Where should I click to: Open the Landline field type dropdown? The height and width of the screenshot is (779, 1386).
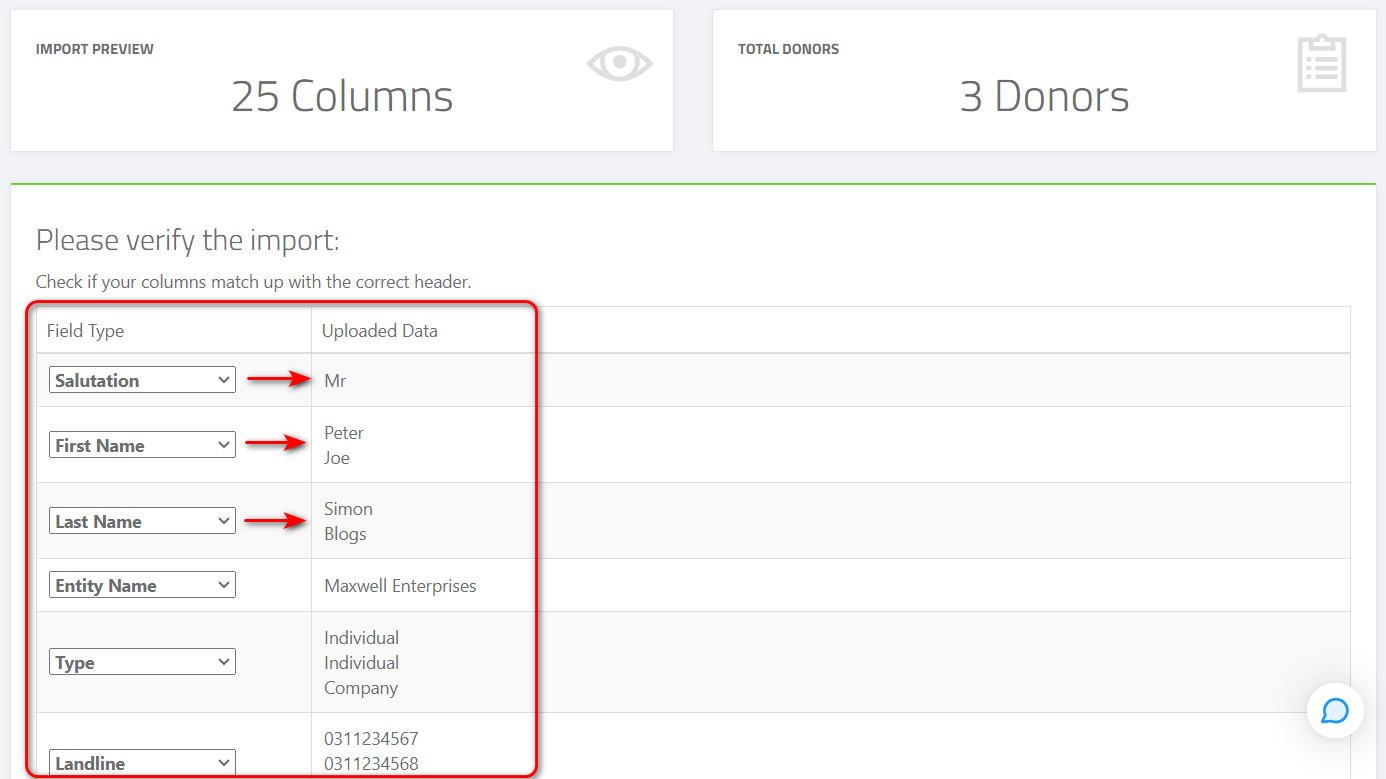141,762
